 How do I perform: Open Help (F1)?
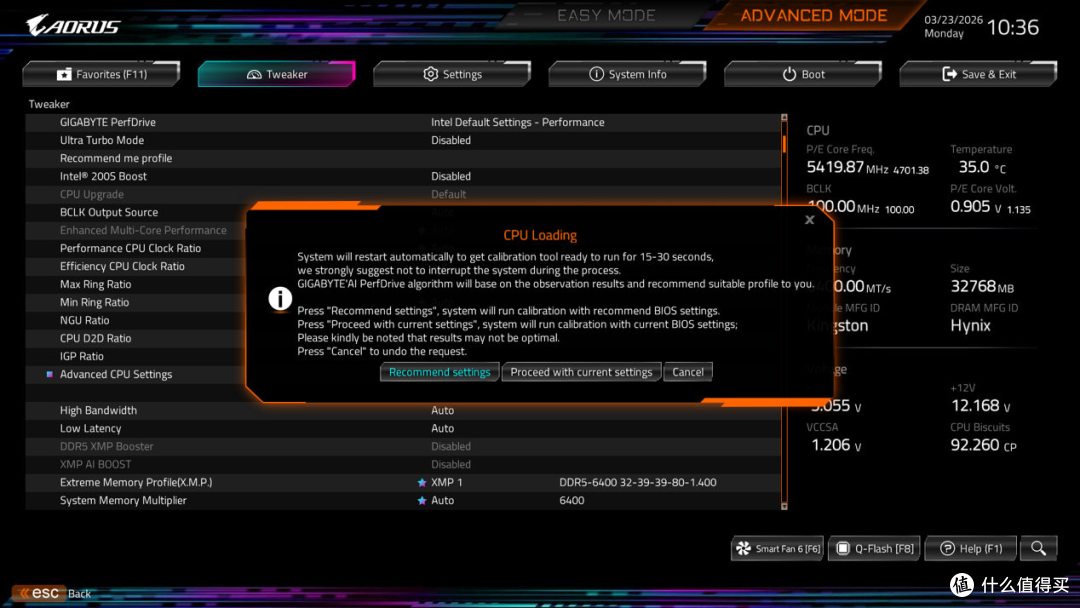(971, 549)
